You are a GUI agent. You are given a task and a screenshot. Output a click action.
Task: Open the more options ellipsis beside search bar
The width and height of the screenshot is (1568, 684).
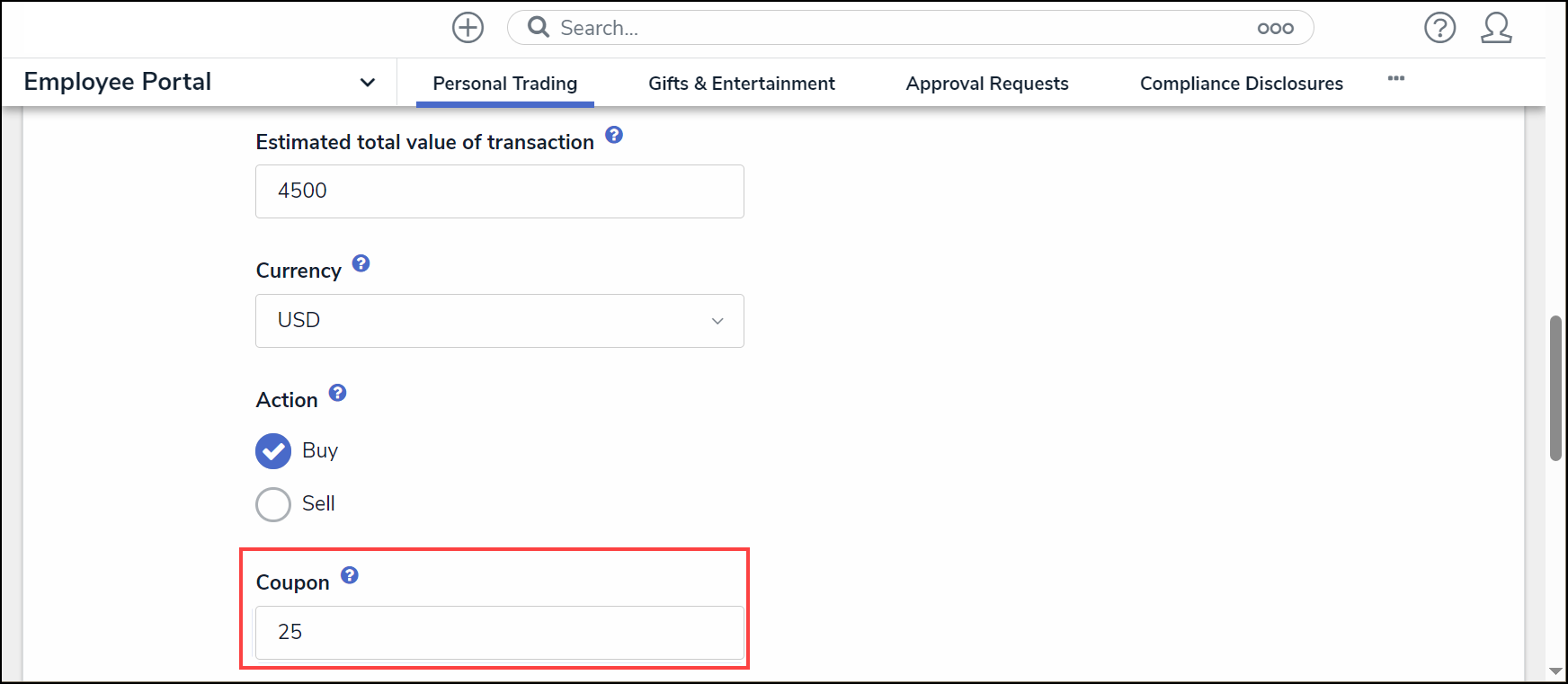tap(1276, 28)
